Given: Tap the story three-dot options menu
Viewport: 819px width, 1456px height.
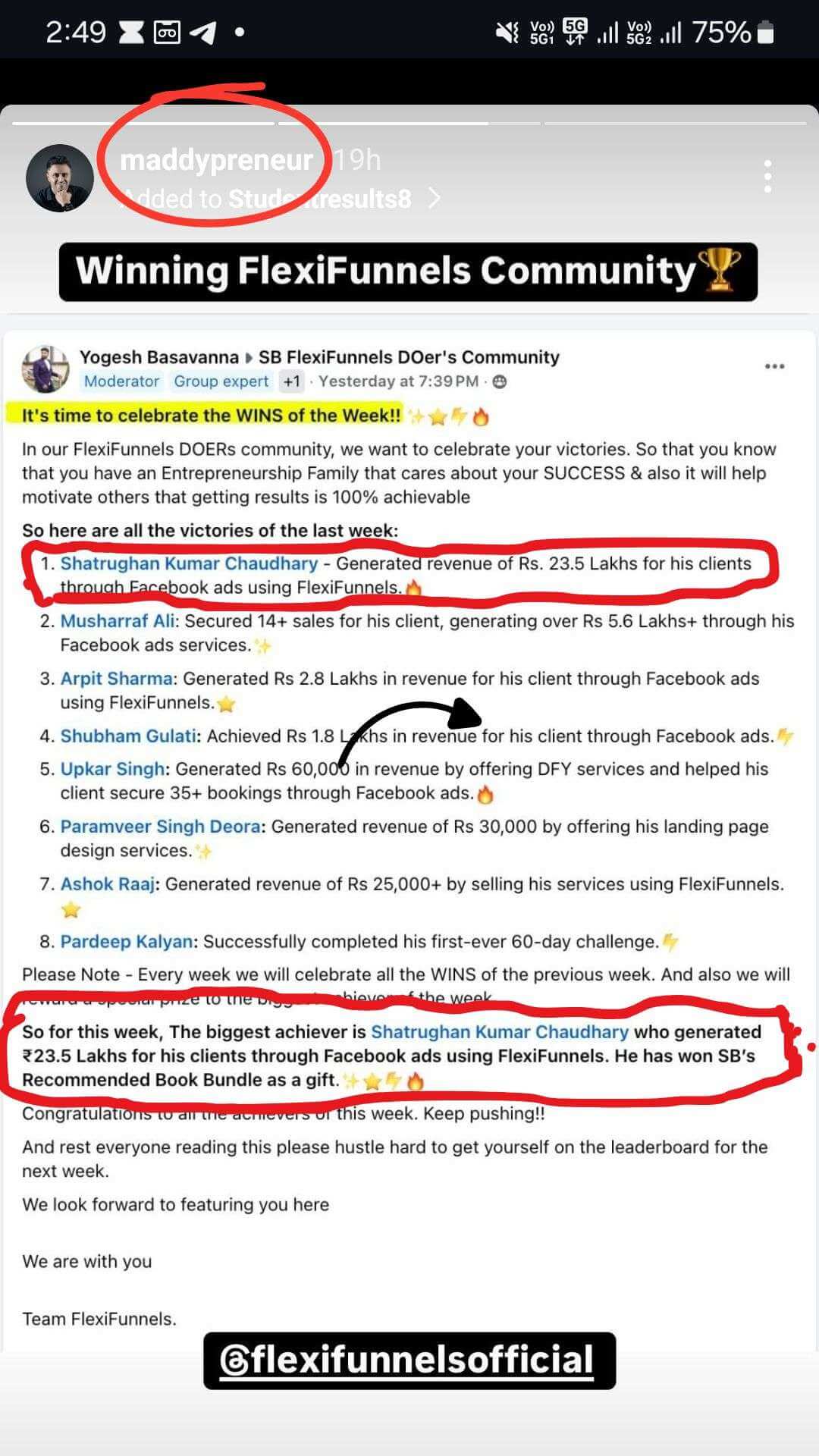Looking at the screenshot, I should pos(767,177).
